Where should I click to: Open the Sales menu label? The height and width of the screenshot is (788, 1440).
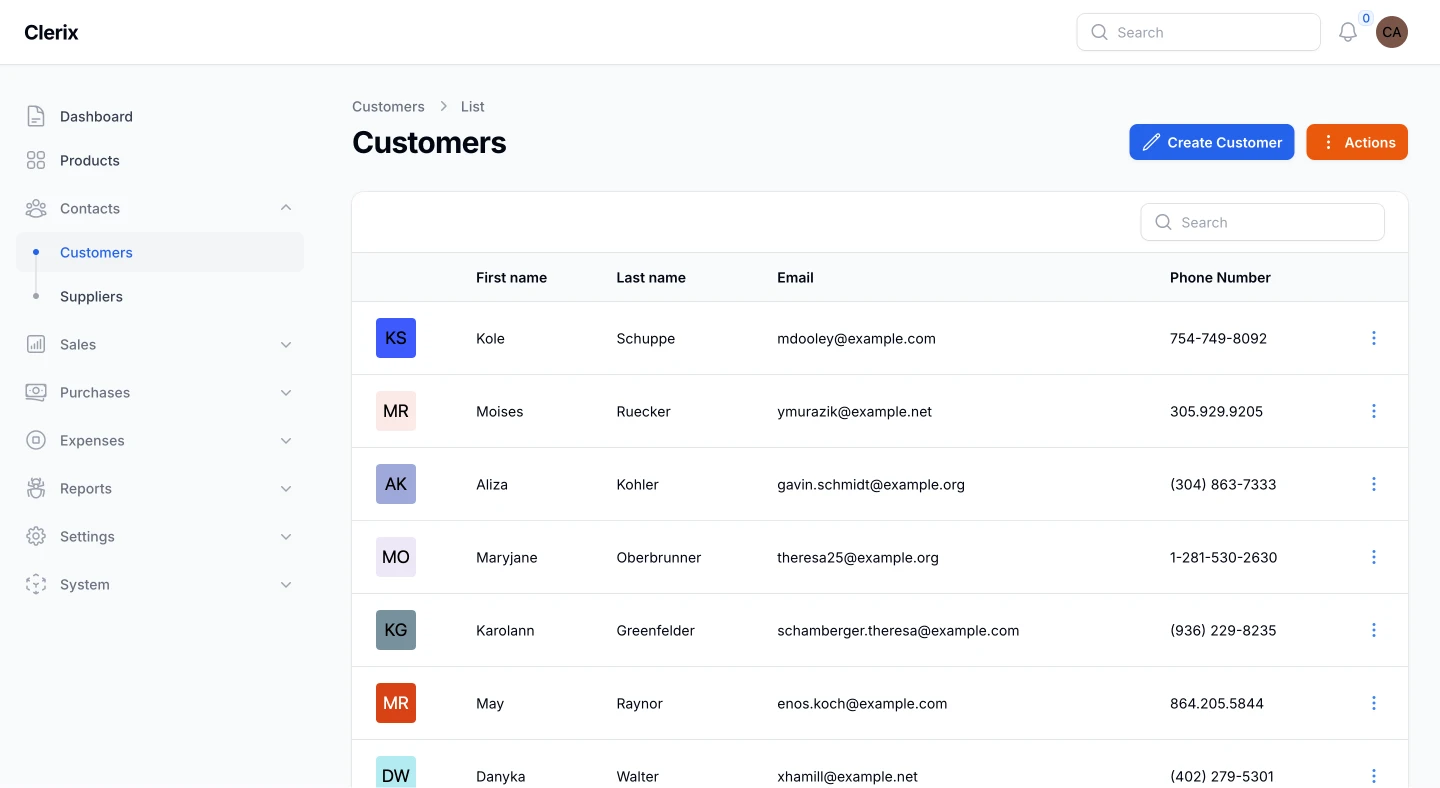78,344
